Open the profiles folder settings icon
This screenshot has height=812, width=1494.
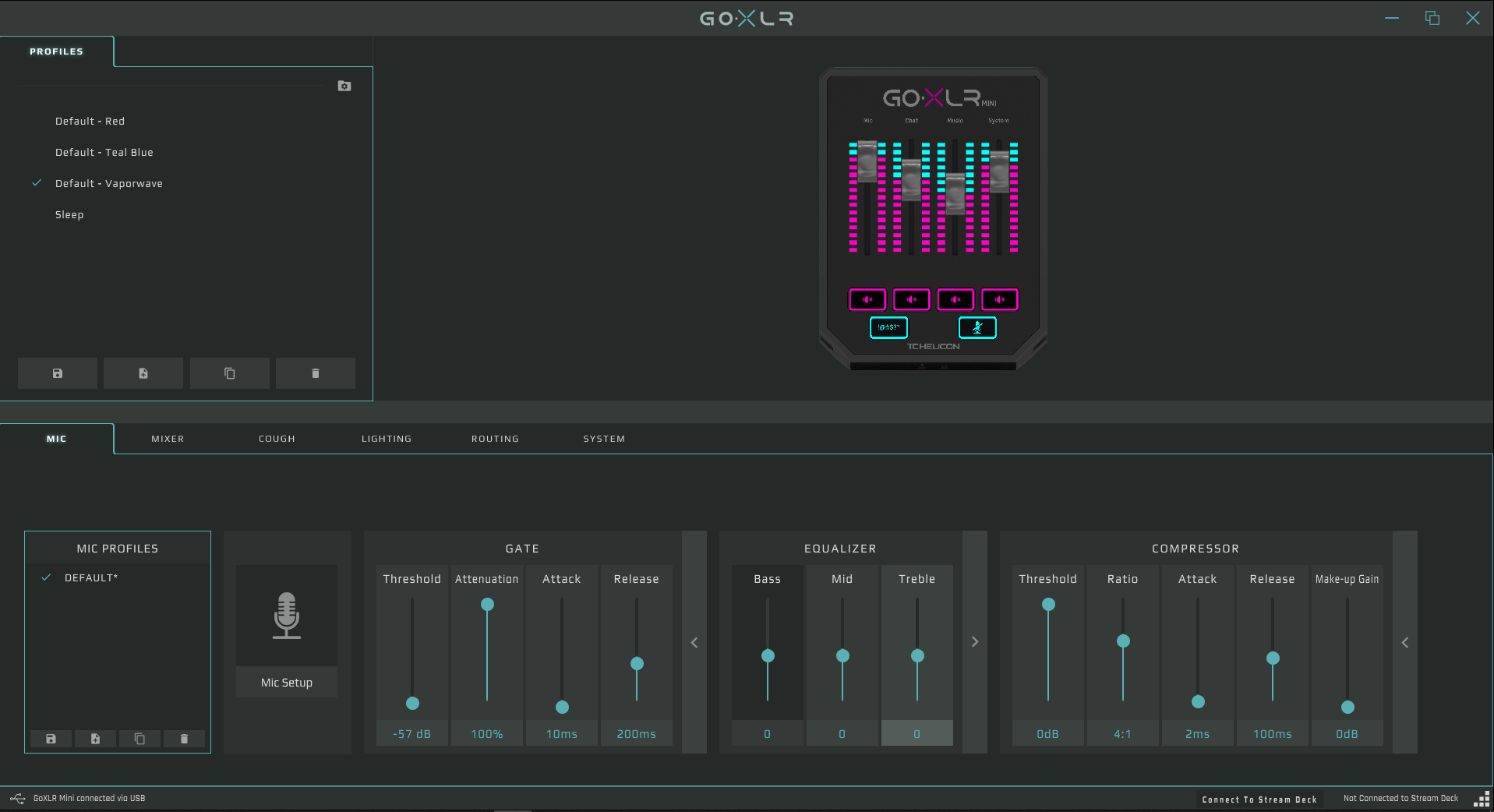pyautogui.click(x=344, y=86)
